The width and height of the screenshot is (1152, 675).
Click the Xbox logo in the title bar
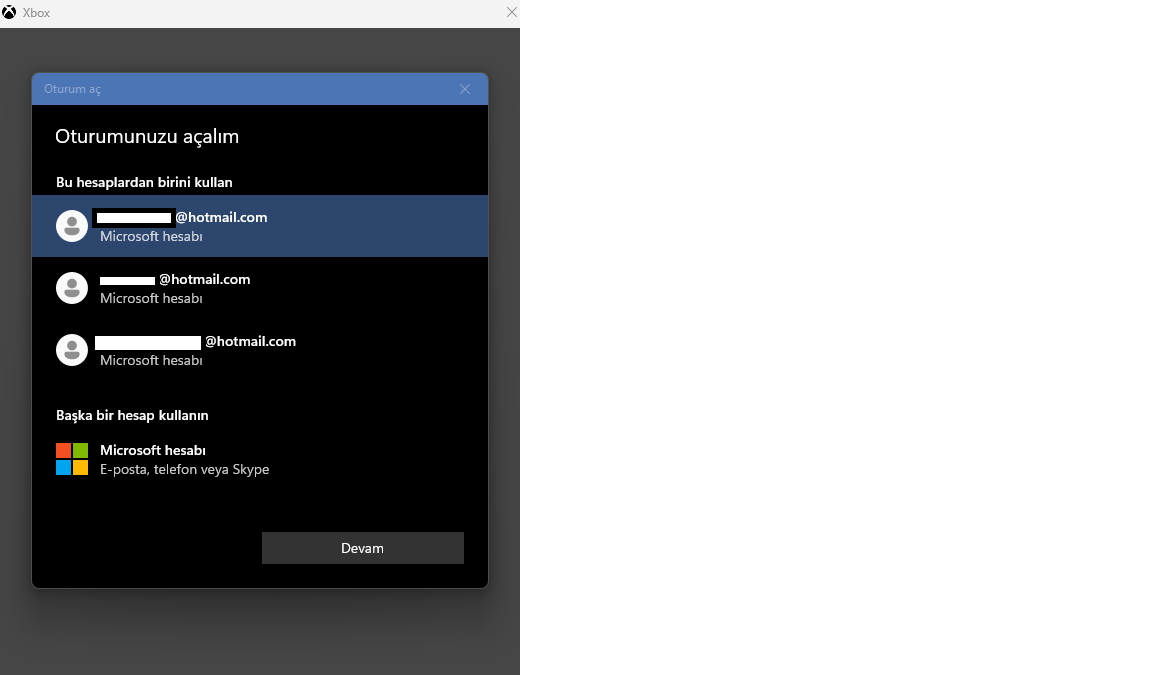9,12
